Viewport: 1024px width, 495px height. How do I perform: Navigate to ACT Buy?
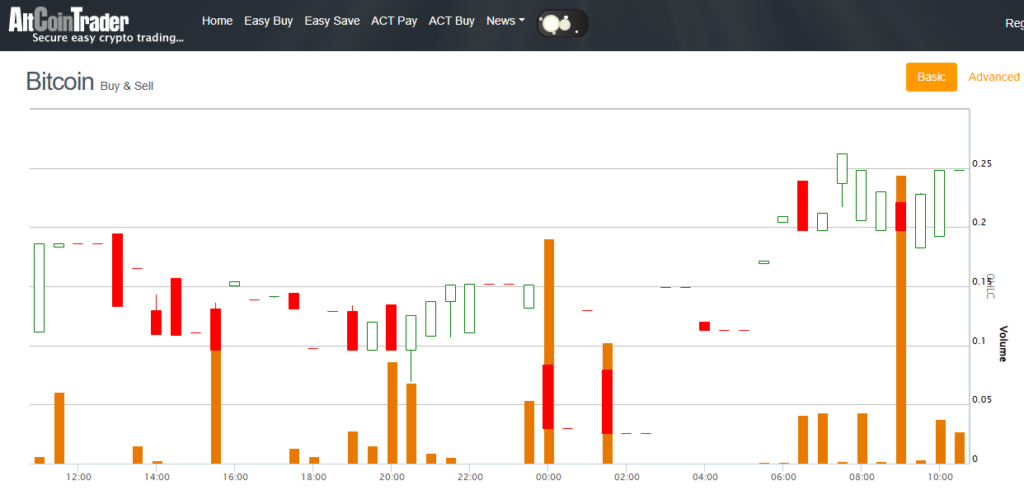click(451, 21)
